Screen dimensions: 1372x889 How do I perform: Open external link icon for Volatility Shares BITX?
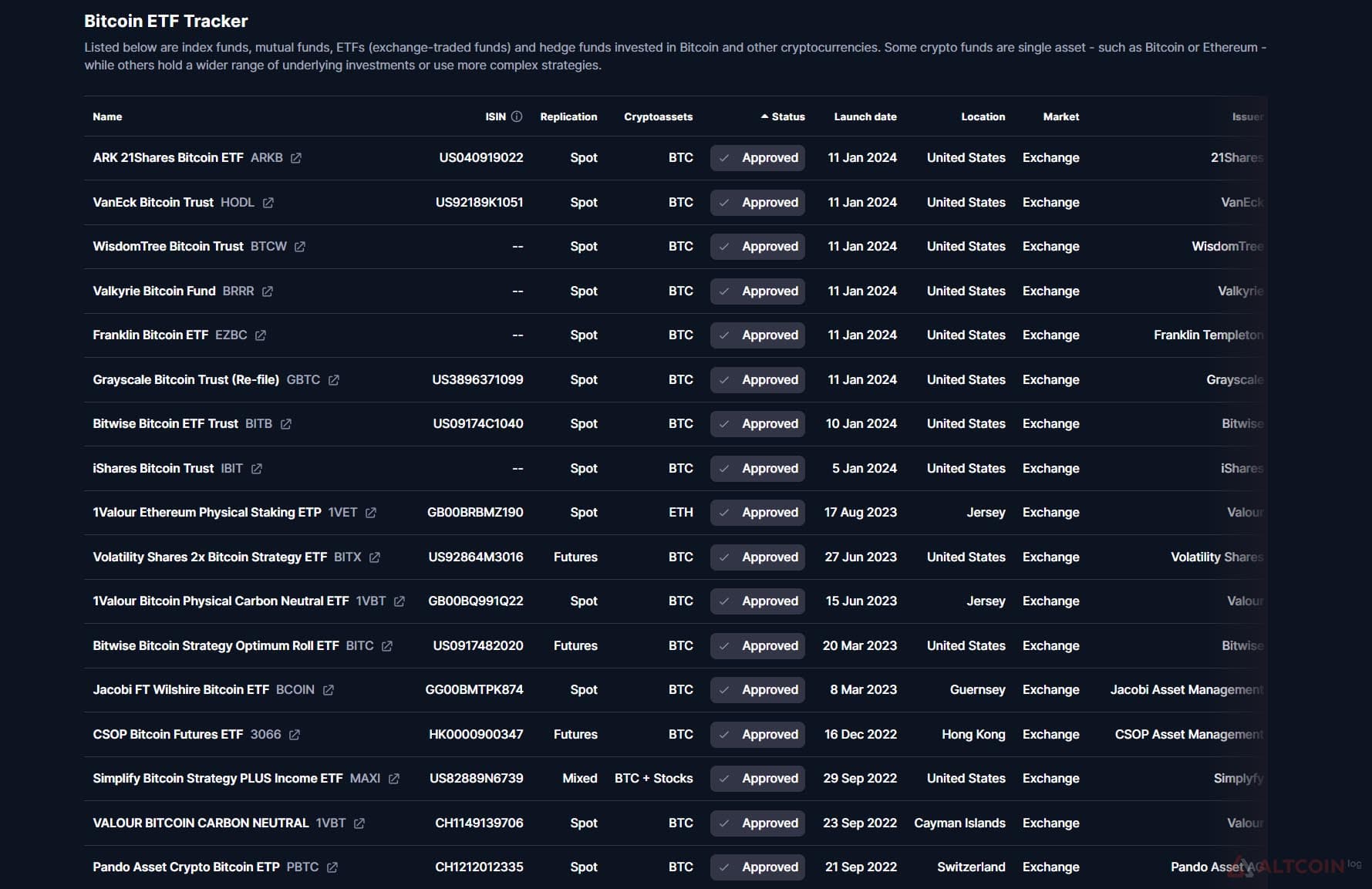tap(375, 557)
